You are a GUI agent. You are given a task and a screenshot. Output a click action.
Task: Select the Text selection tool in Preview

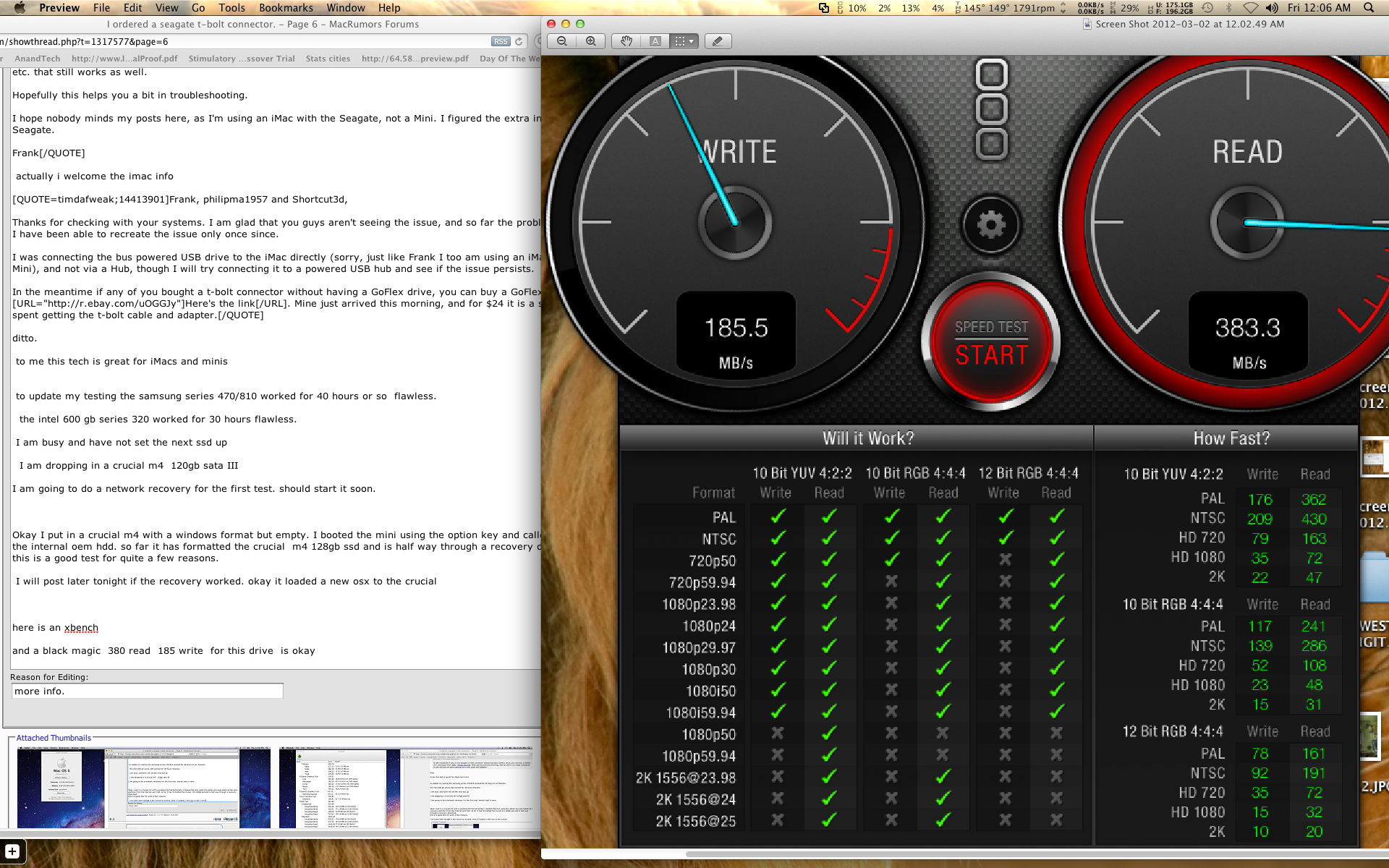click(x=655, y=41)
